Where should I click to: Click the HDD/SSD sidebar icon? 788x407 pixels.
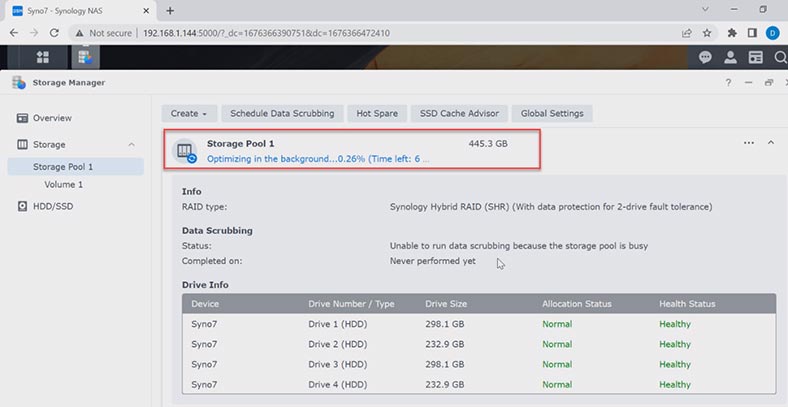(22, 207)
